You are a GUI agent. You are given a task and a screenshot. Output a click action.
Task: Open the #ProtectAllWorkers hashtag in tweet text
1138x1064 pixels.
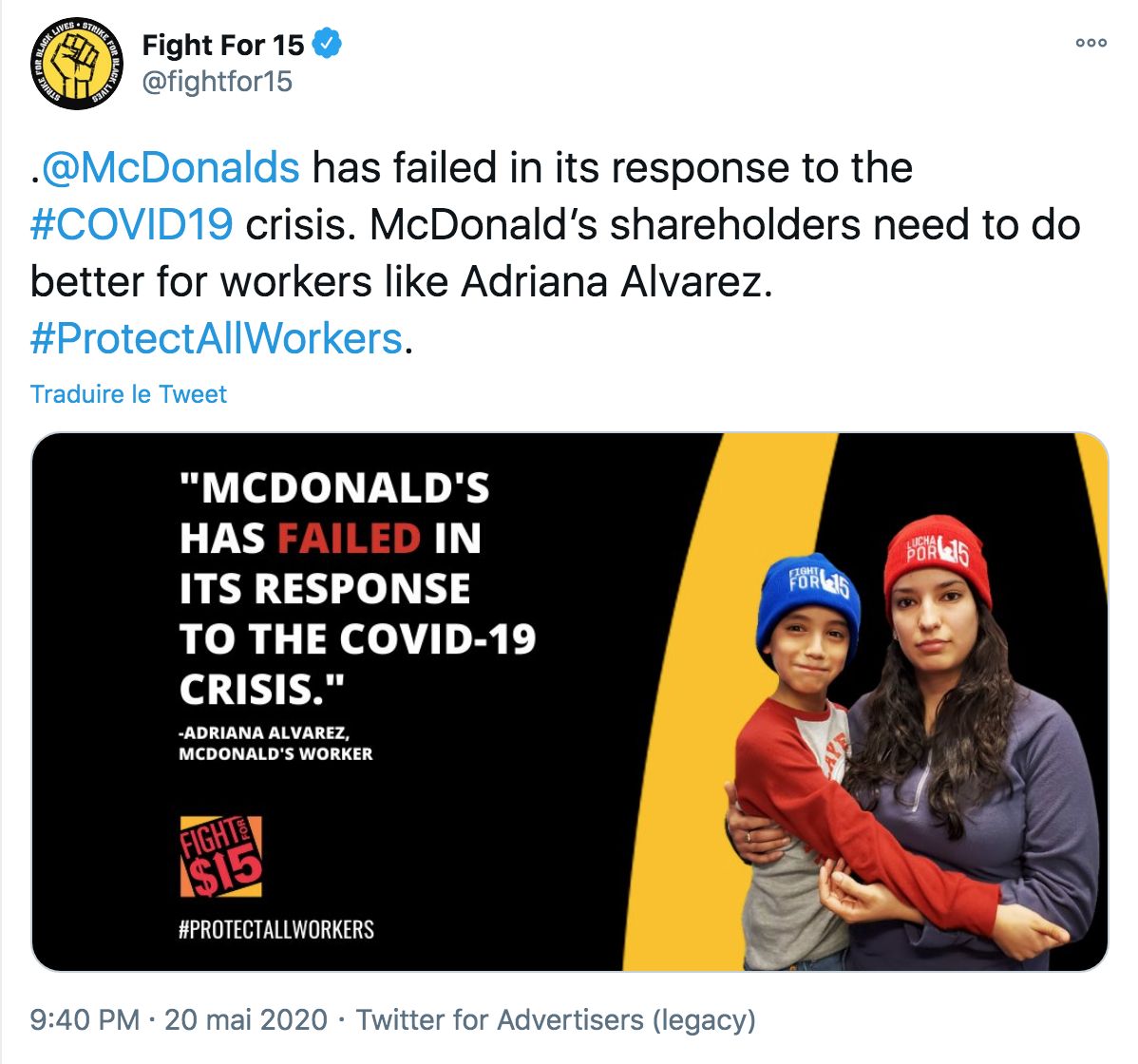click(217, 338)
